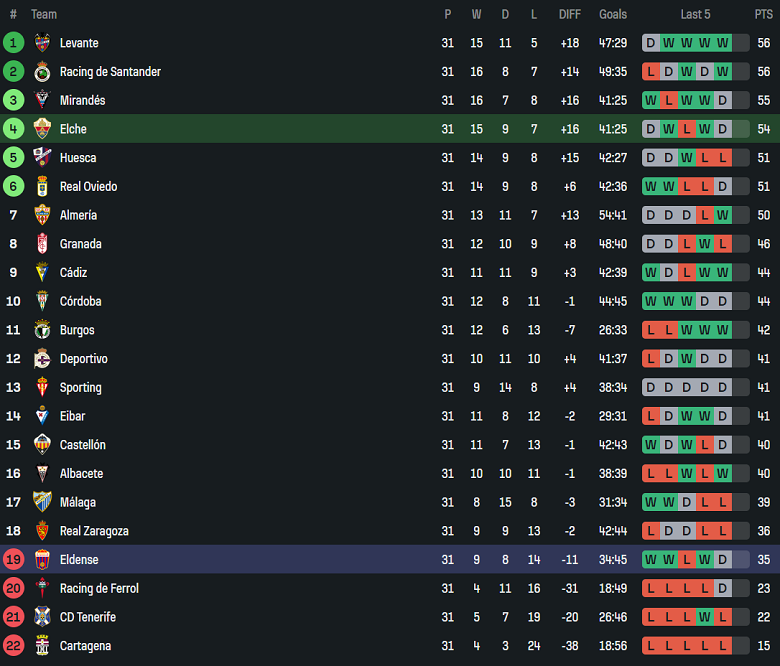Screen dimensions: 780x666
Task: Click the Real Oviedo badge
Action: tap(42, 187)
